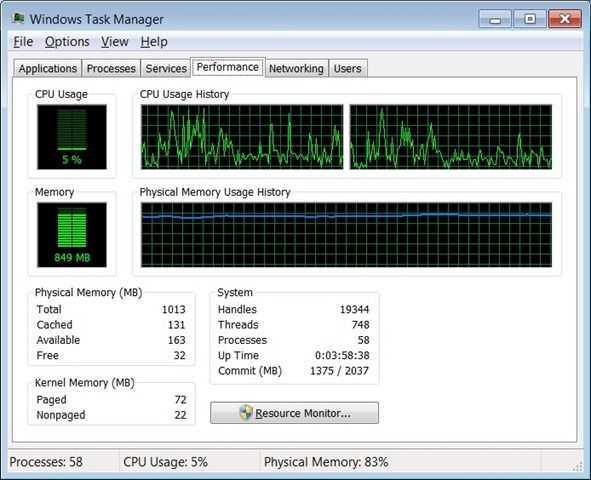Open the Options menu
Viewport: 591px width, 480px height.
pyautogui.click(x=67, y=42)
